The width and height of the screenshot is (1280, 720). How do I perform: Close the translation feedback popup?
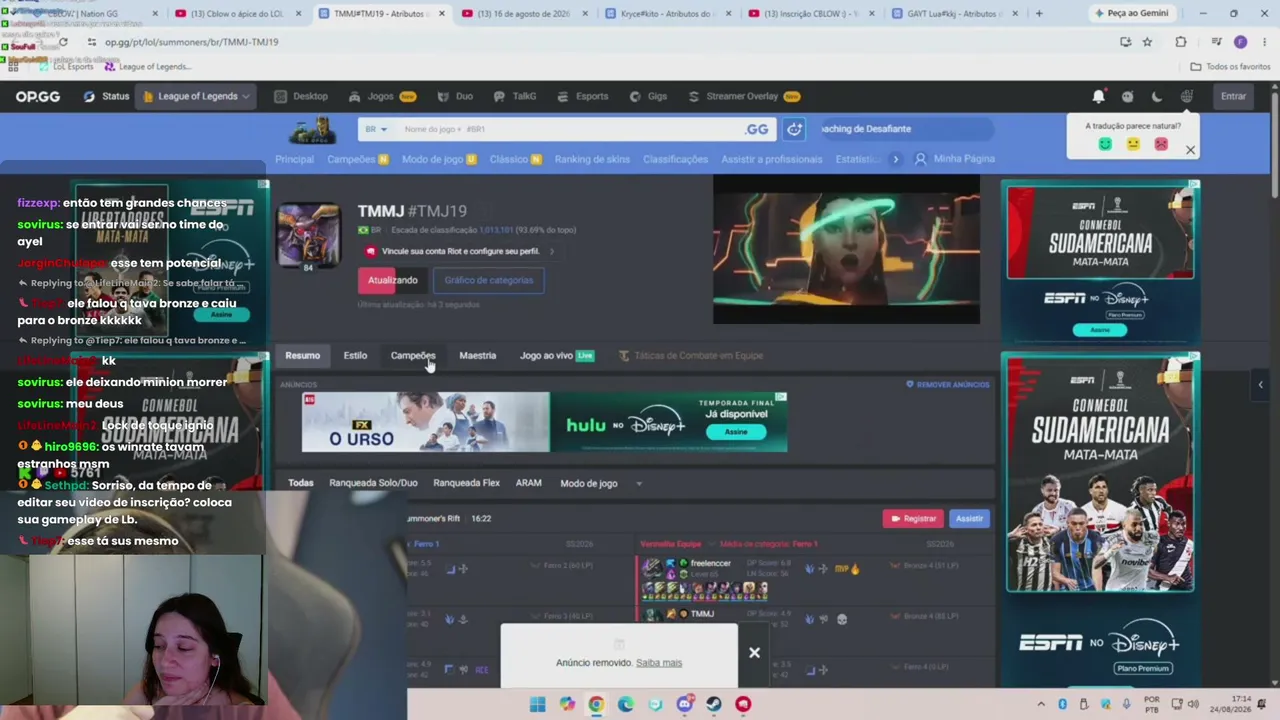click(1190, 150)
